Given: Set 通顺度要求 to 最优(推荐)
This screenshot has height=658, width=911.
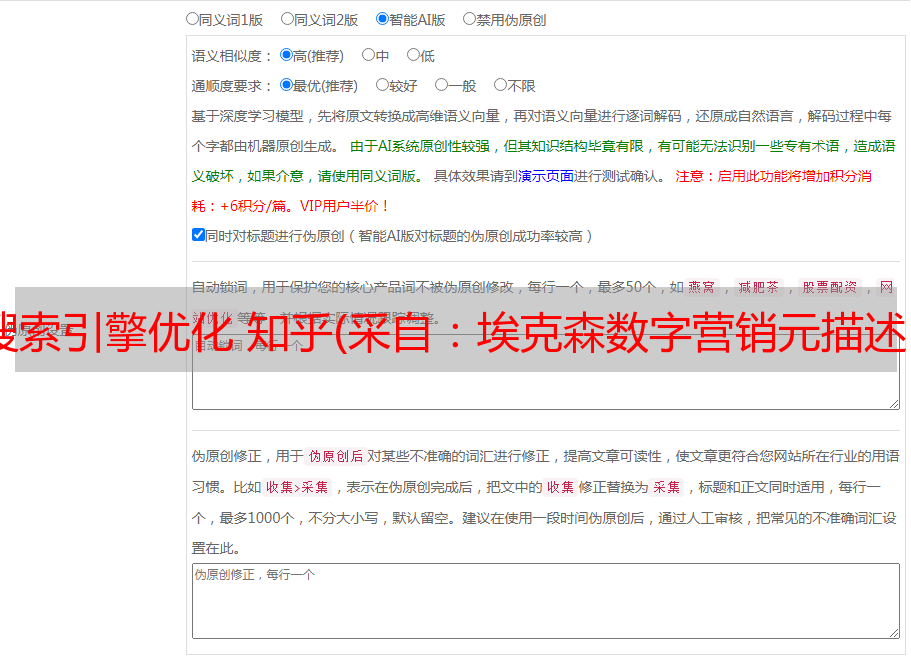Looking at the screenshot, I should pyautogui.click(x=286, y=85).
